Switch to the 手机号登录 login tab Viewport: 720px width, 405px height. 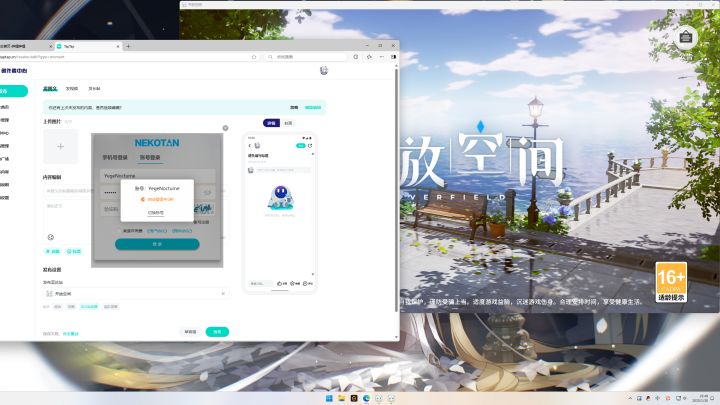click(x=115, y=158)
